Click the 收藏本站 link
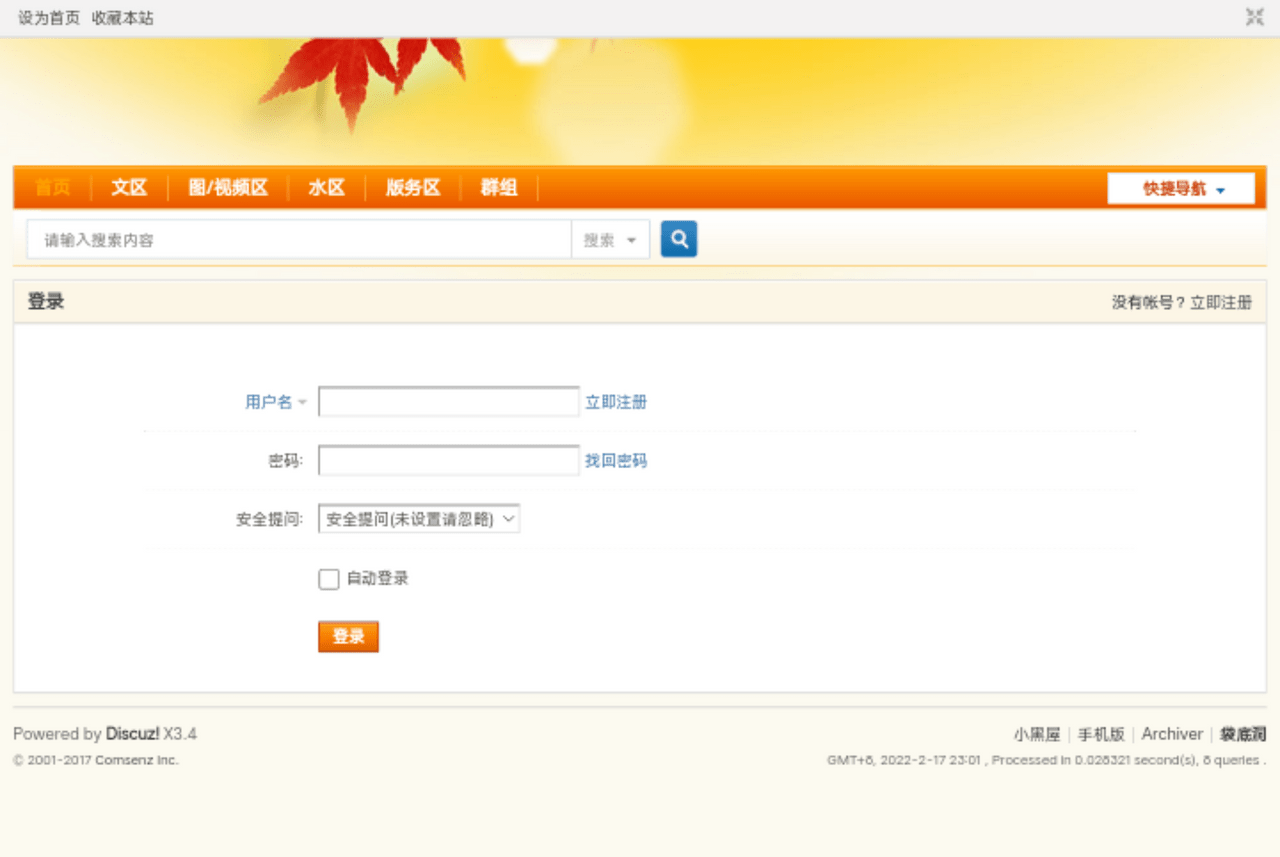 click(x=123, y=18)
